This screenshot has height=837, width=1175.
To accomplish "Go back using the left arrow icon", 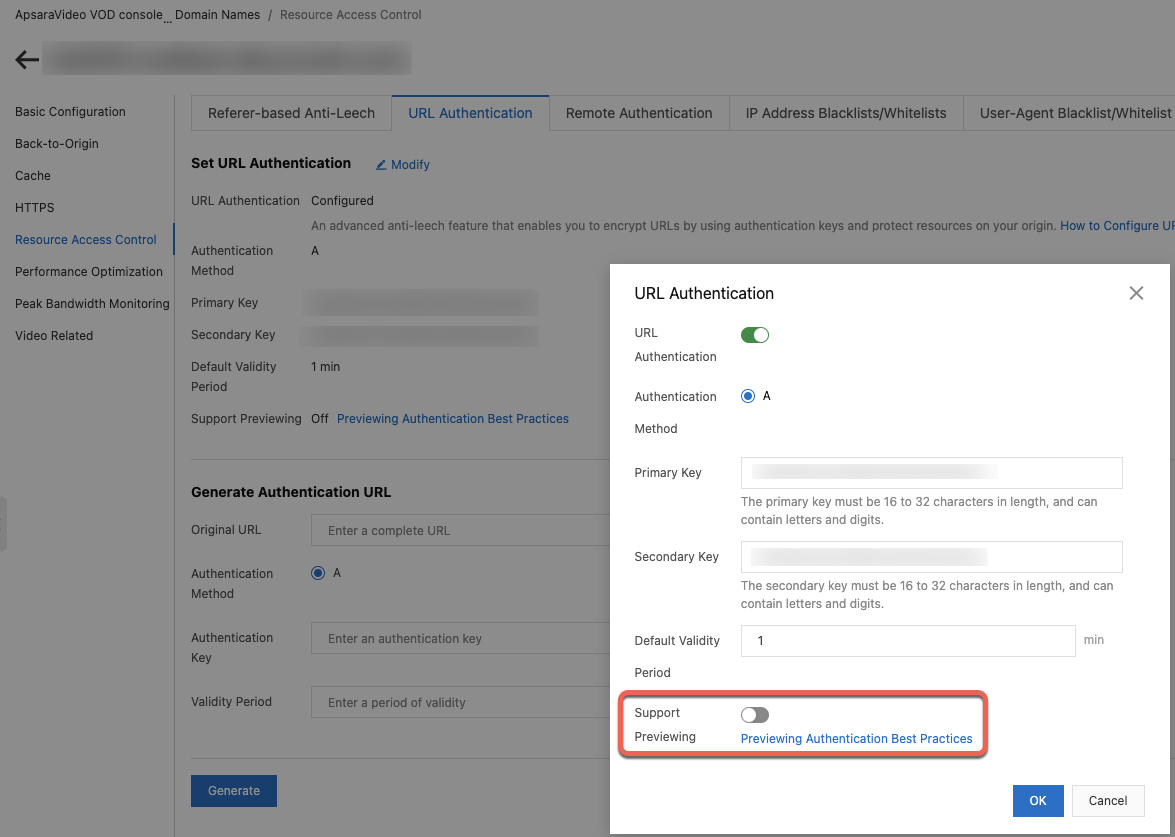I will pos(27,60).
